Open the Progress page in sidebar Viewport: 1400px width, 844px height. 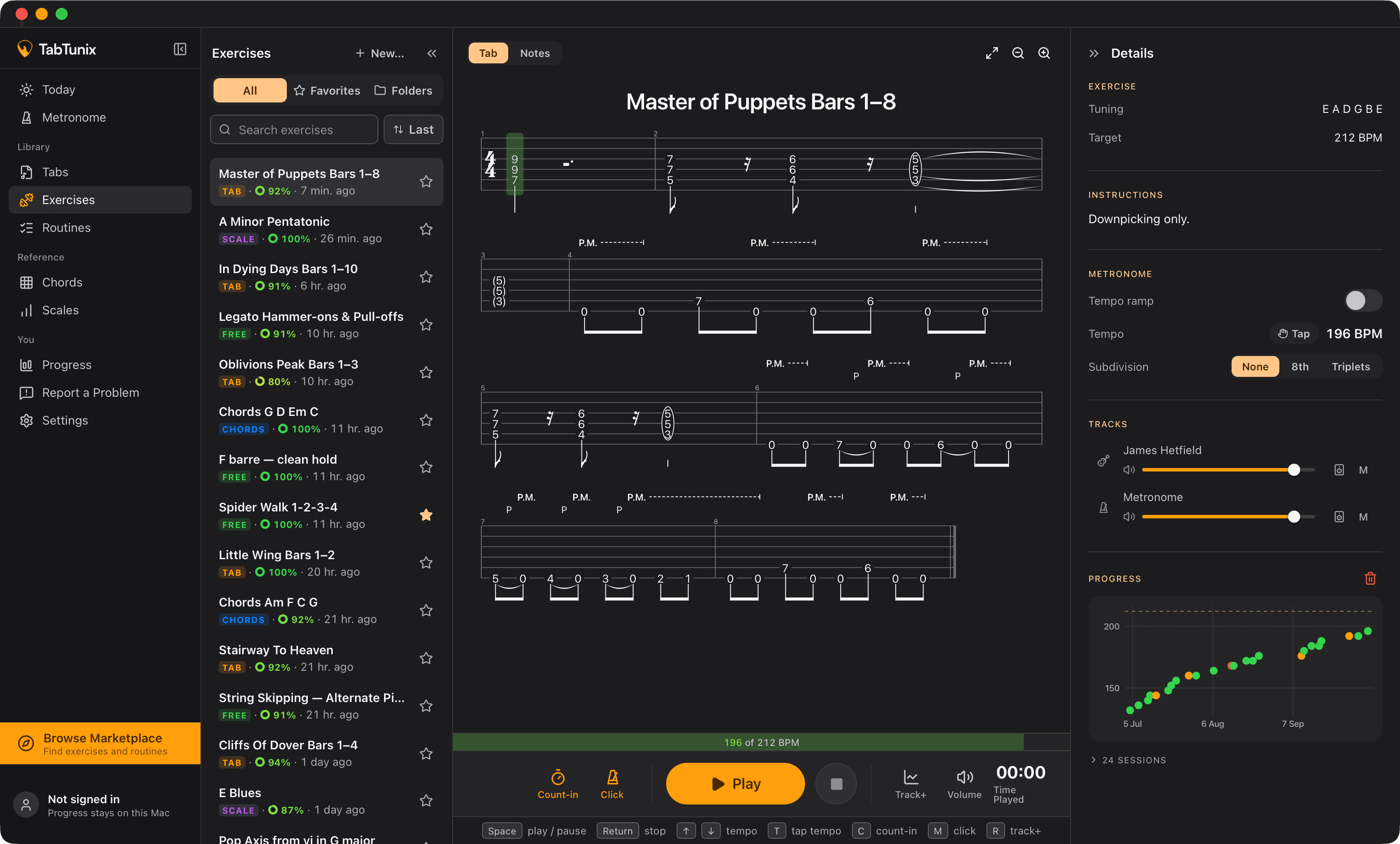tap(100, 365)
